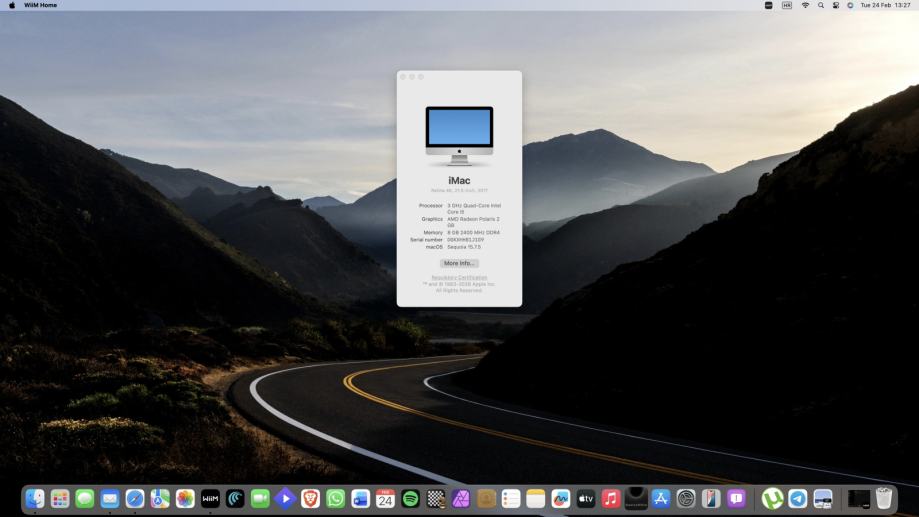
Task: Open the Regulatory Certification link
Action: pyautogui.click(x=459, y=277)
